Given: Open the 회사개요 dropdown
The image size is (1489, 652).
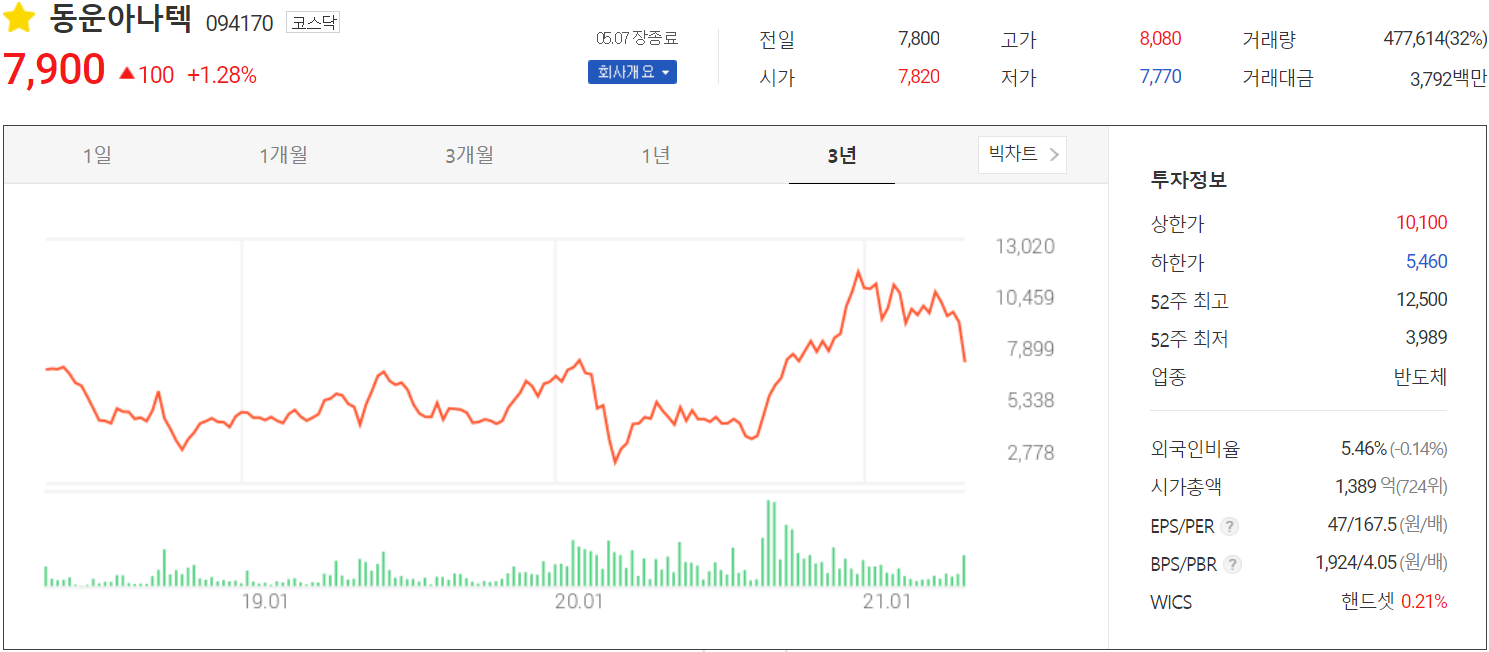Looking at the screenshot, I should click(632, 72).
